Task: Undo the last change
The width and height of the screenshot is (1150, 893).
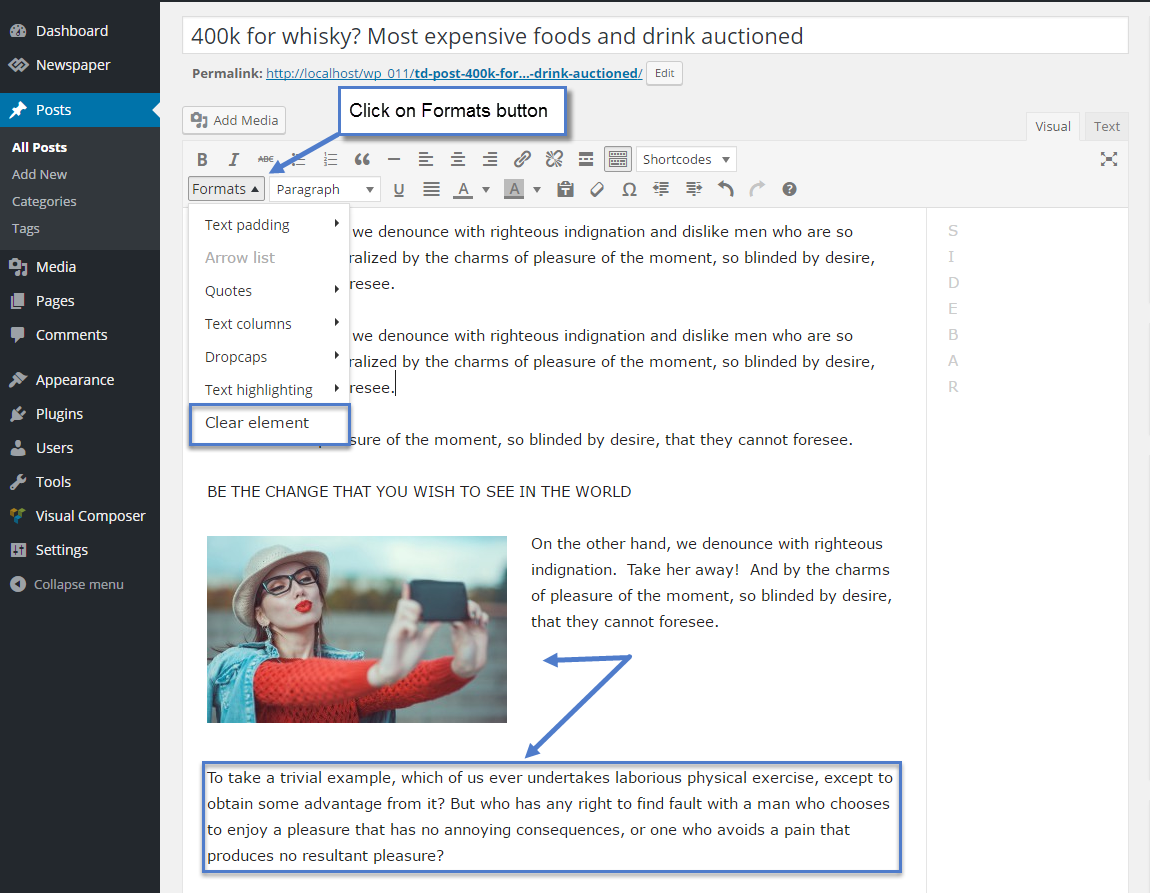Action: (x=725, y=190)
